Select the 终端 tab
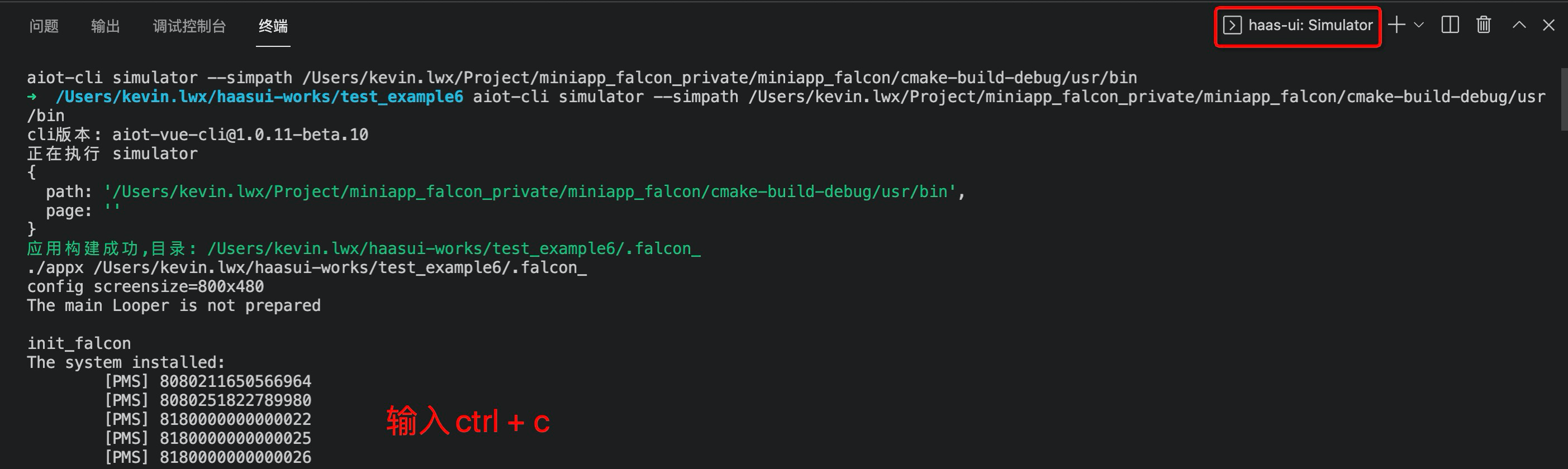1568x469 pixels. point(273,26)
